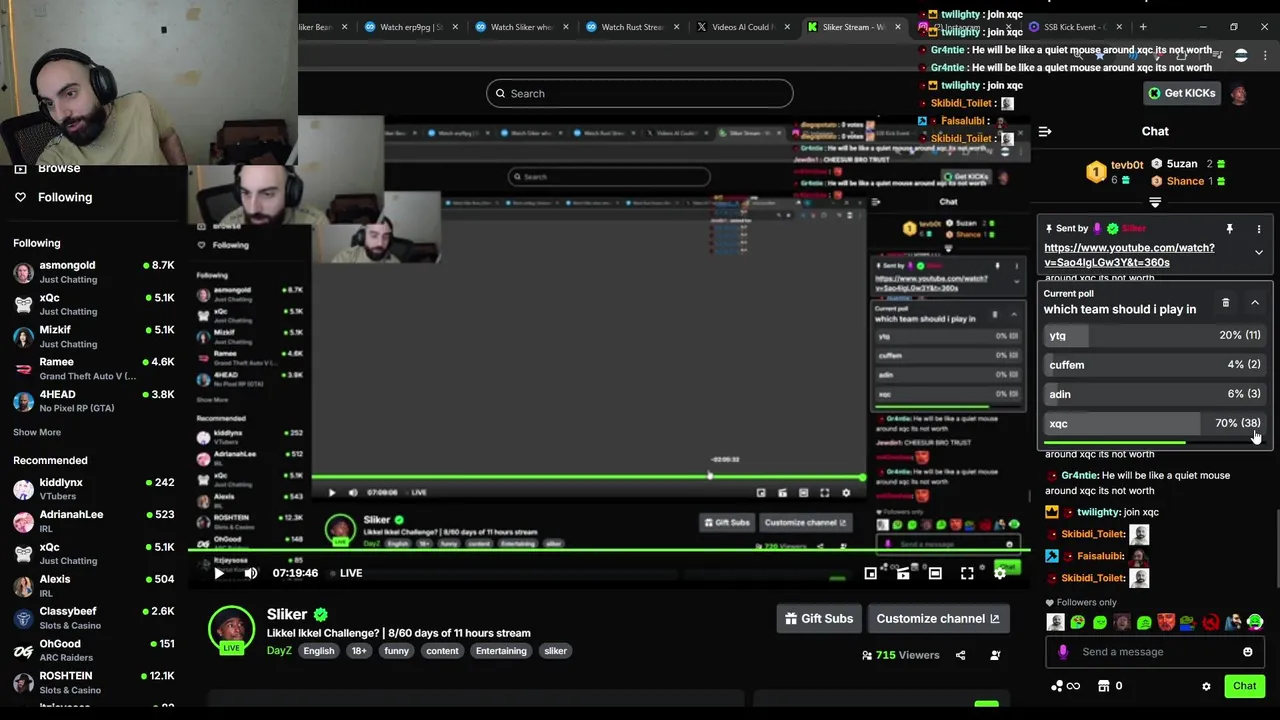
Task: Unpin the pinned message pin icon
Action: click(1229, 229)
